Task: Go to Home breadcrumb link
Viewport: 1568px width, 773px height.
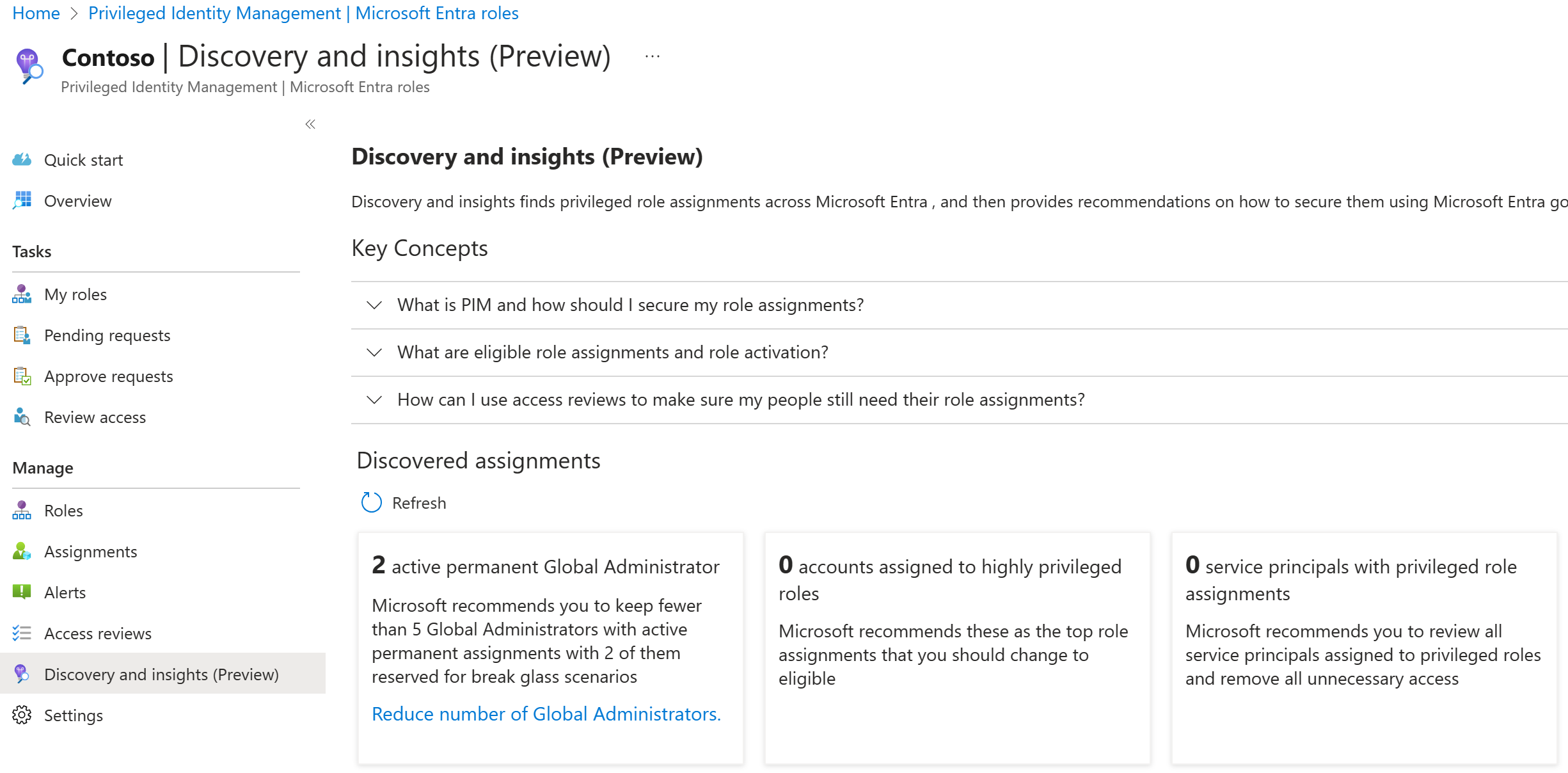Action: (x=36, y=13)
